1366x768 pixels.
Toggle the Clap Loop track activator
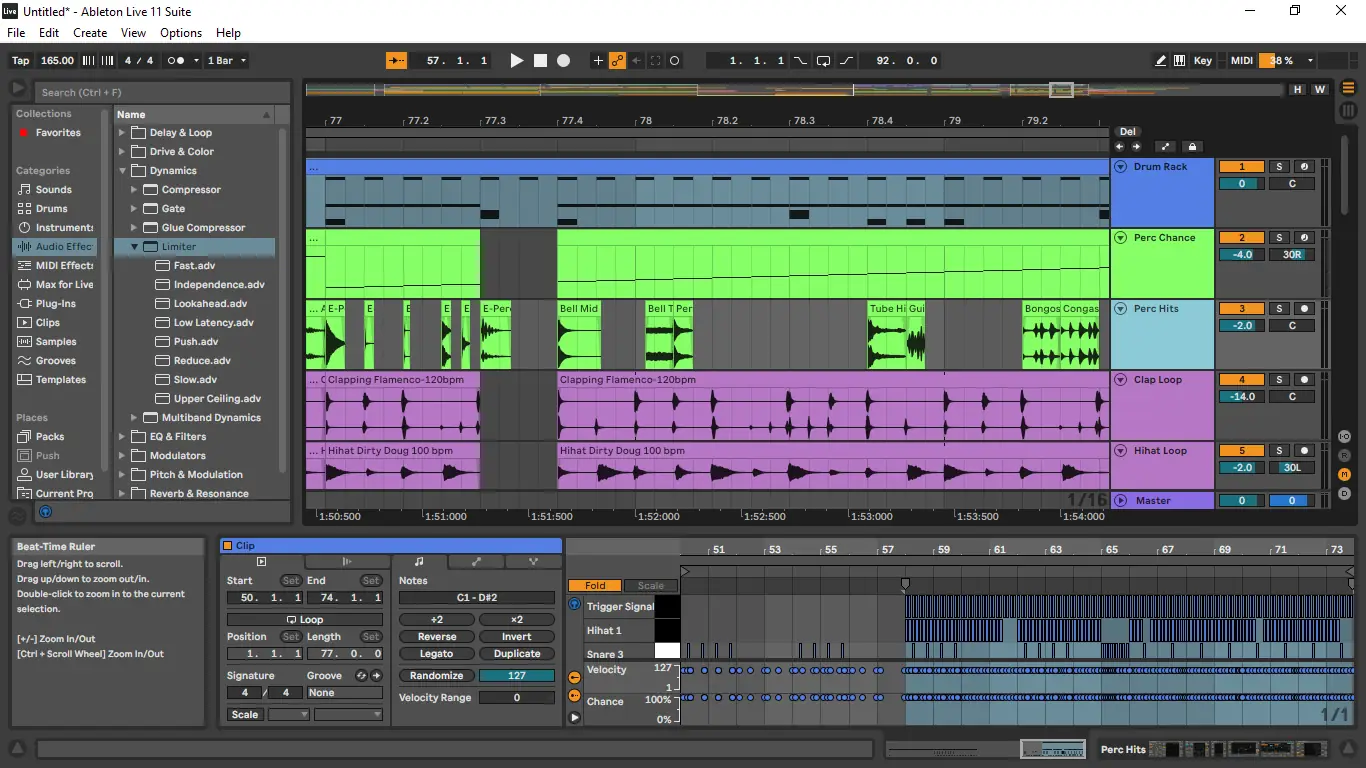pos(1242,380)
